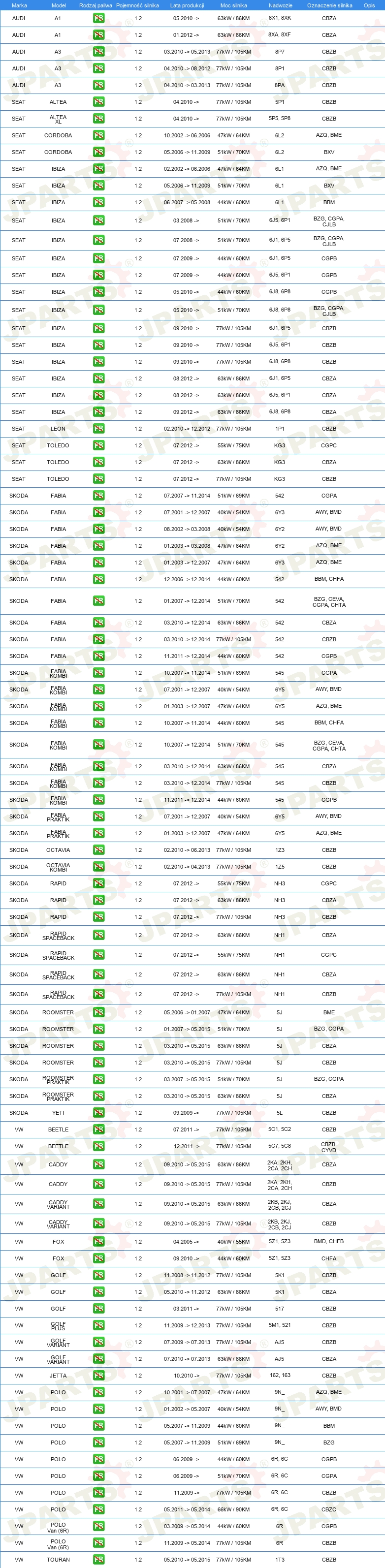Click engine code 'BMD, CHFB'
The height and width of the screenshot is (1568, 385).
click(x=329, y=1241)
